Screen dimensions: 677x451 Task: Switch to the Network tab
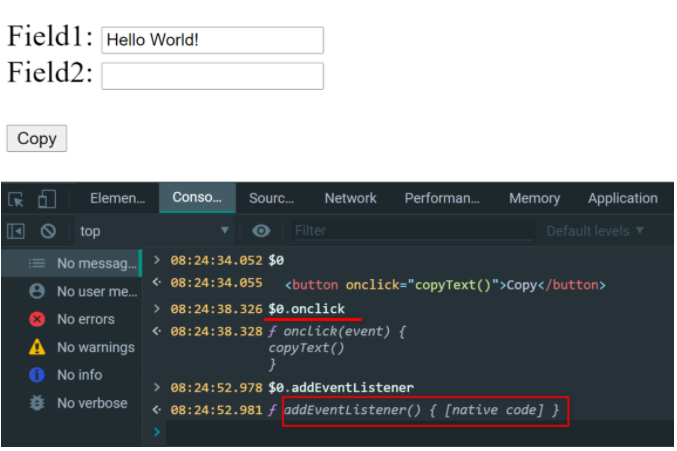pos(350,198)
